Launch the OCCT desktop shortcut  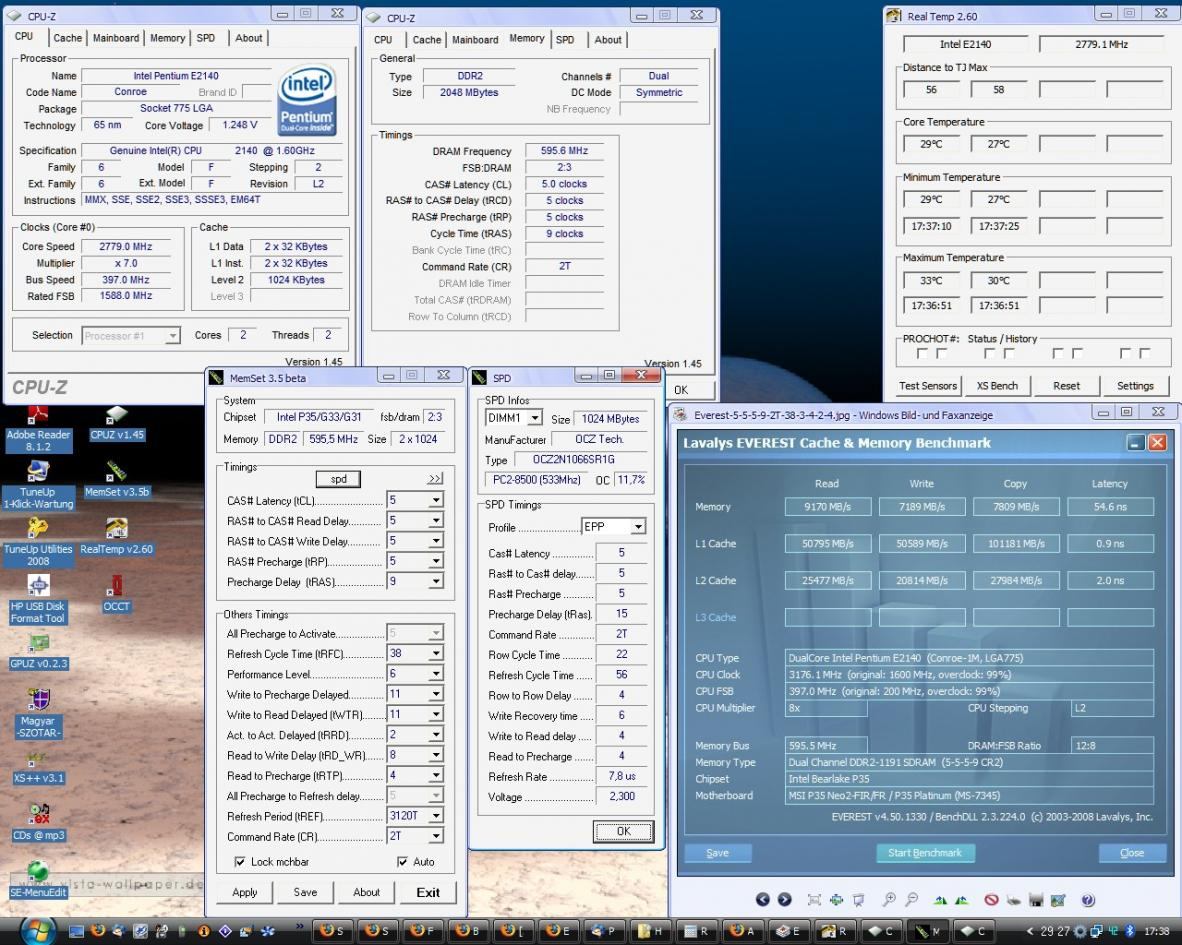pyautogui.click(x=117, y=595)
